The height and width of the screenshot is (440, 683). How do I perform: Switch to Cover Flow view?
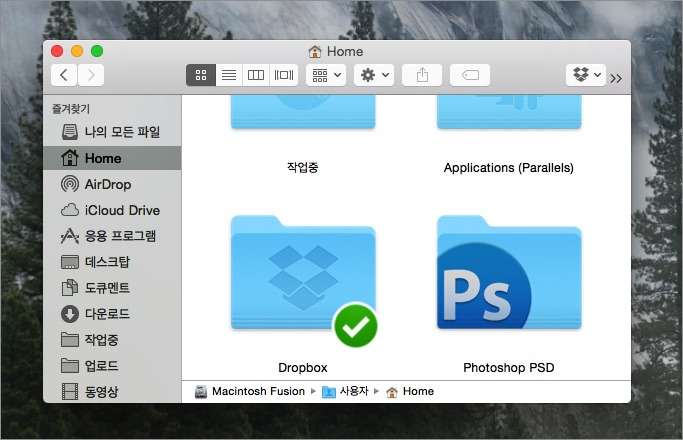coord(284,75)
